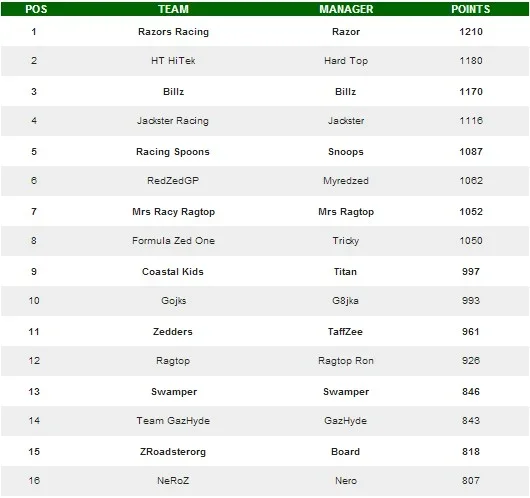Viewport: 530px width, 498px height.
Task: Click the manager name Hard Top
Action: (346, 61)
